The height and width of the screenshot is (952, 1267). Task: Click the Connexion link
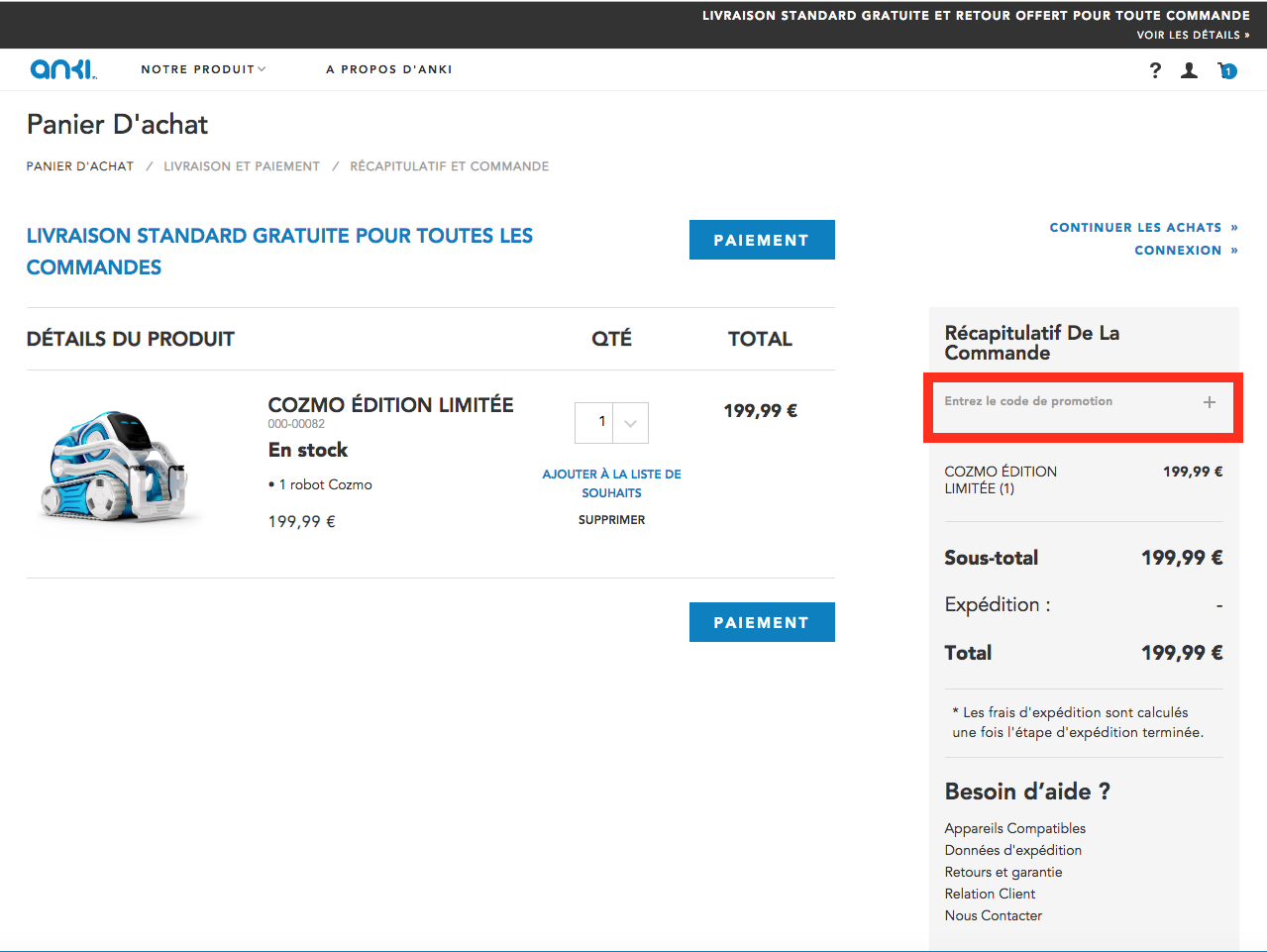click(1187, 251)
